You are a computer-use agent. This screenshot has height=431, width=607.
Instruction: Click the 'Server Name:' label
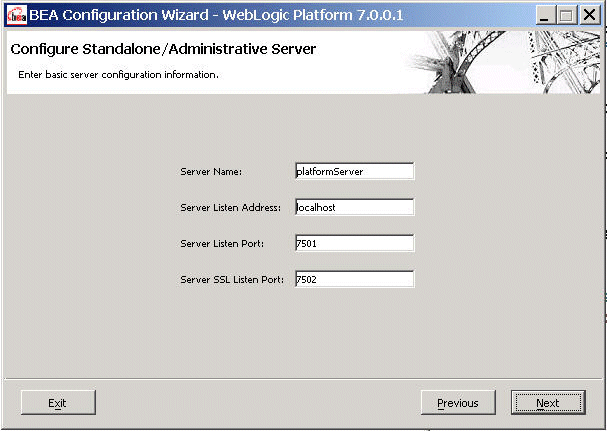(211, 172)
